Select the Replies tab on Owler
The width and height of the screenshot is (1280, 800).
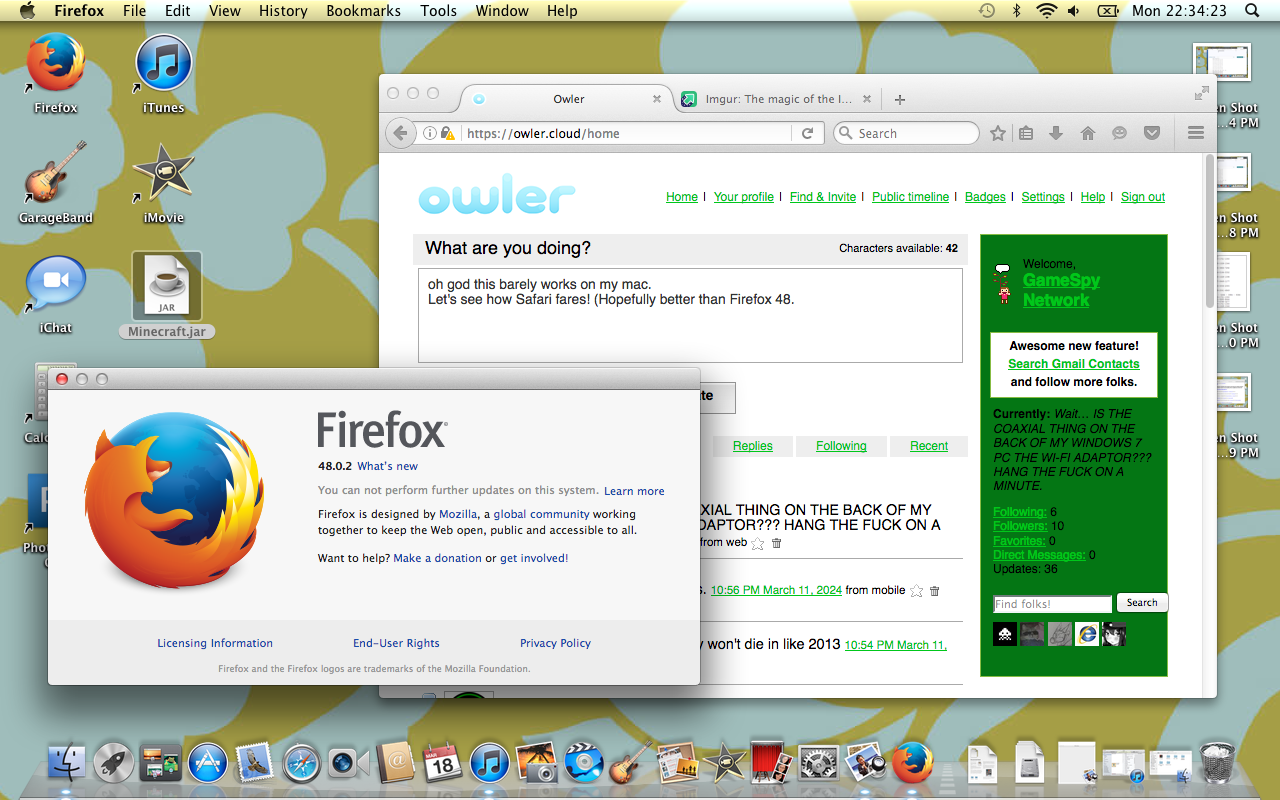[x=752, y=446]
